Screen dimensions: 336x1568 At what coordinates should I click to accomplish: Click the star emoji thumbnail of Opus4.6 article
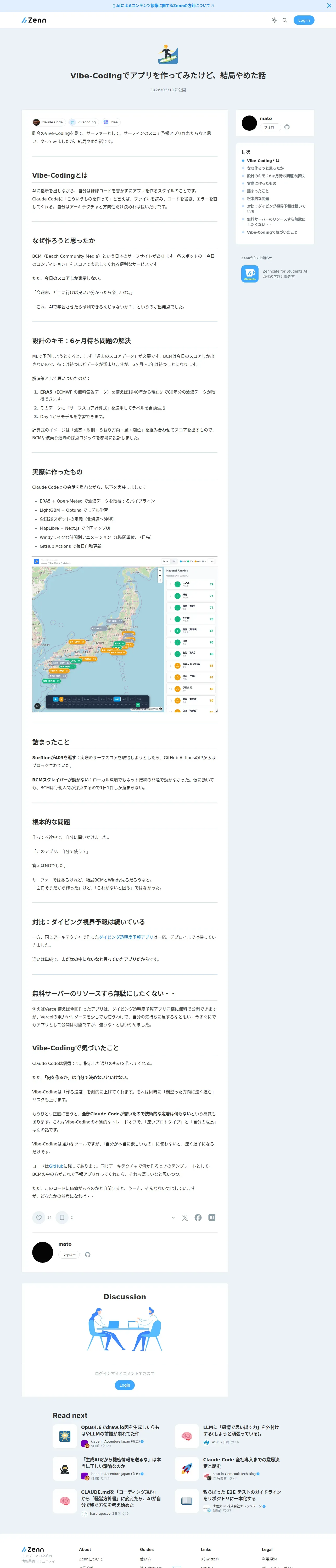(65, 1437)
